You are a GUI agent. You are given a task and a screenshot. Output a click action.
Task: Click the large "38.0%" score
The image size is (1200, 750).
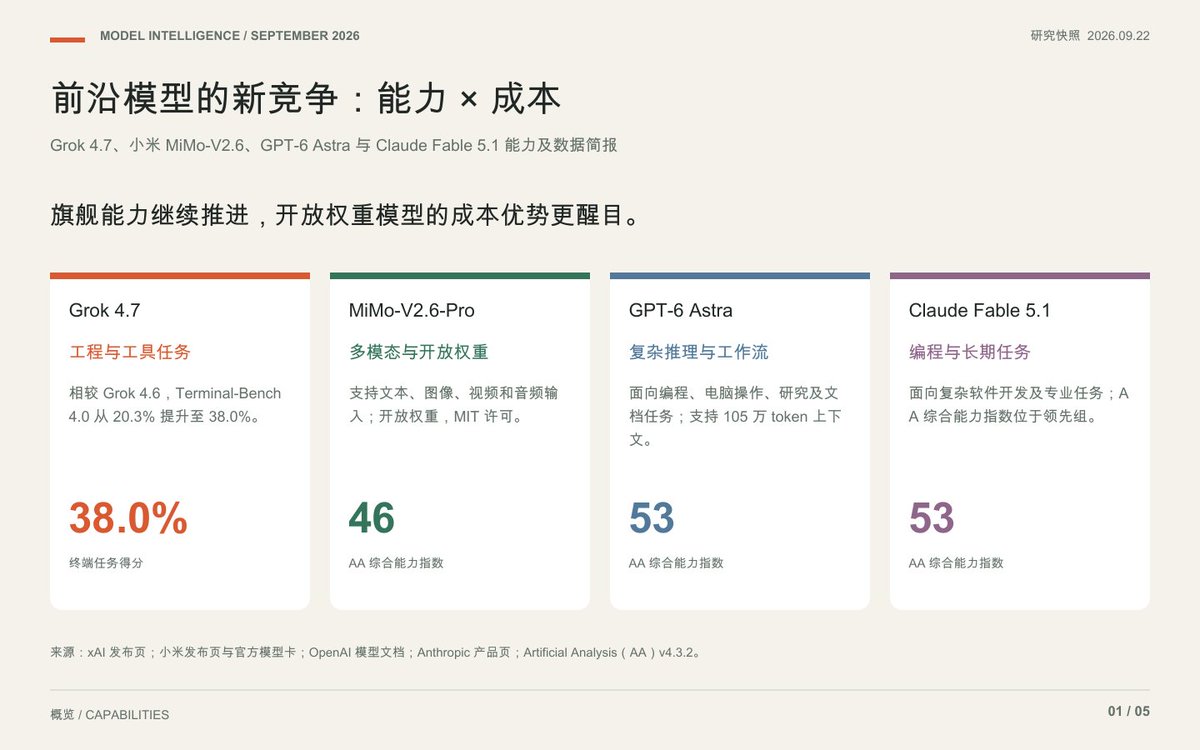point(129,518)
